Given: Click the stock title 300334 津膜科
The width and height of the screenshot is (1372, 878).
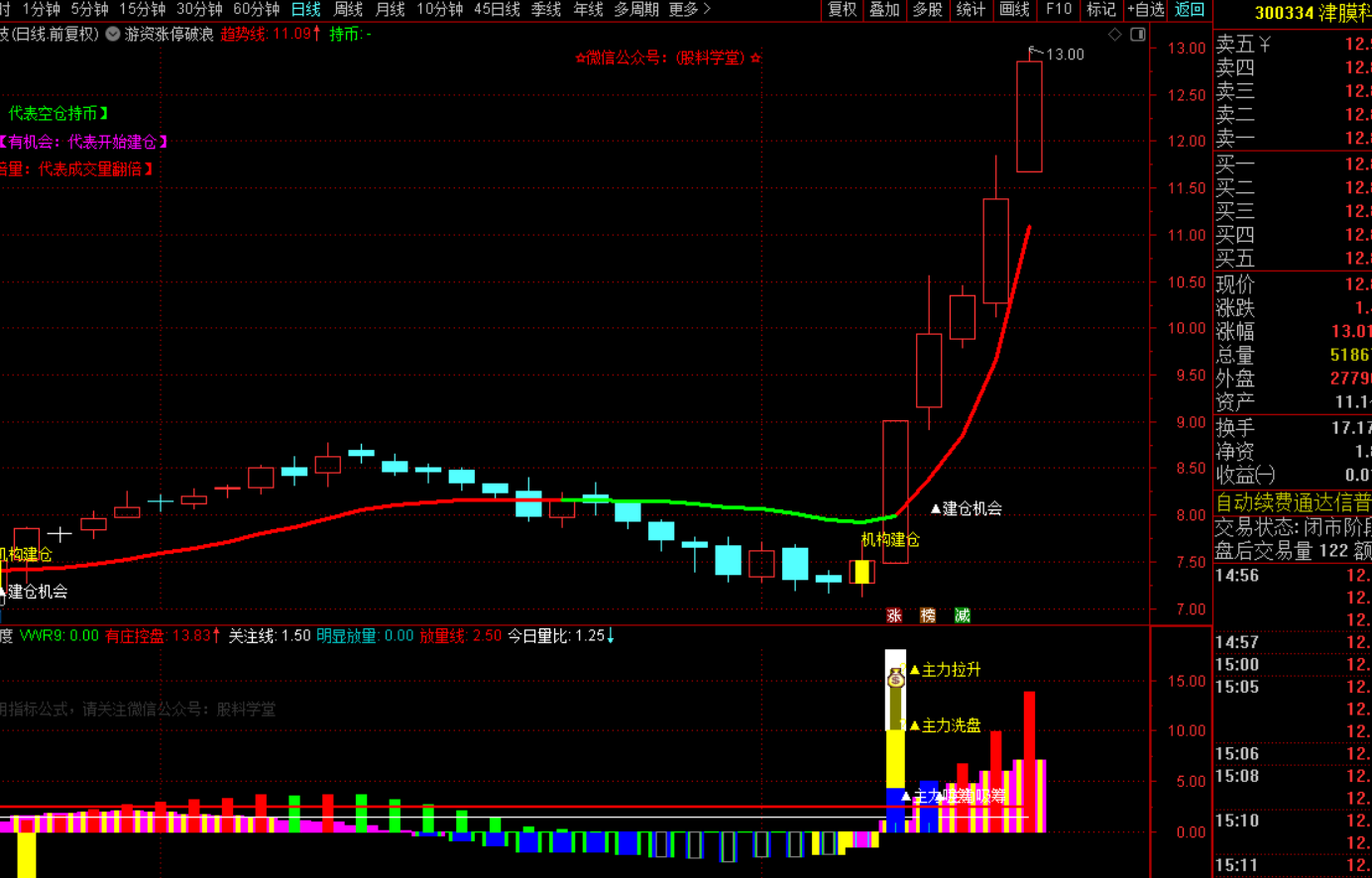Looking at the screenshot, I should (1313, 13).
